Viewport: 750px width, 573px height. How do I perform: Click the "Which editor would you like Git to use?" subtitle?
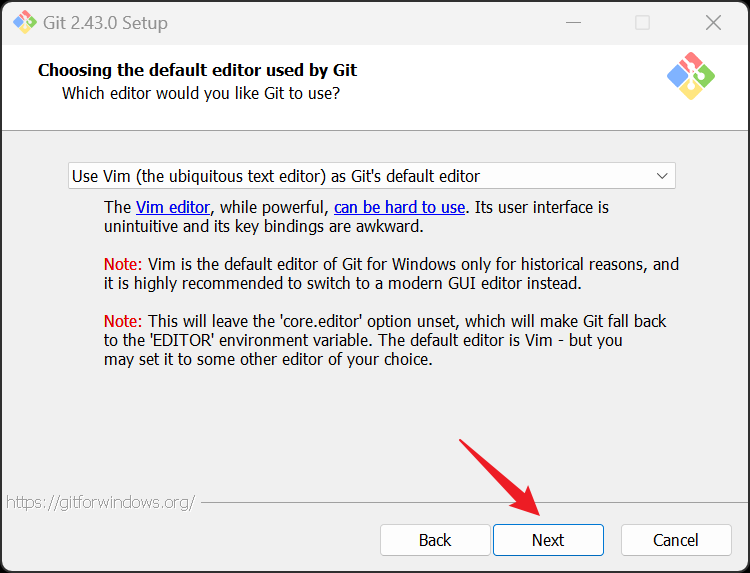coord(201,93)
